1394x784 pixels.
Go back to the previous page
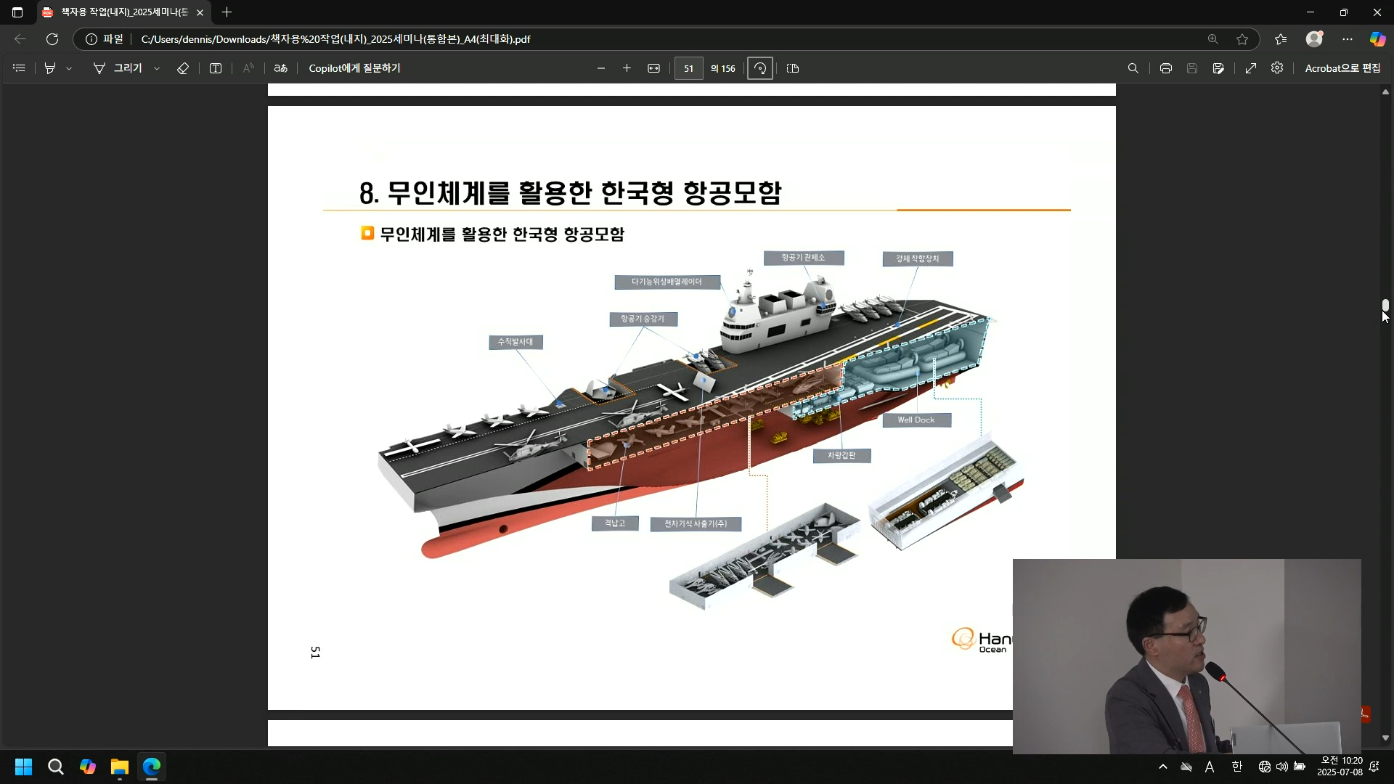coord(20,39)
